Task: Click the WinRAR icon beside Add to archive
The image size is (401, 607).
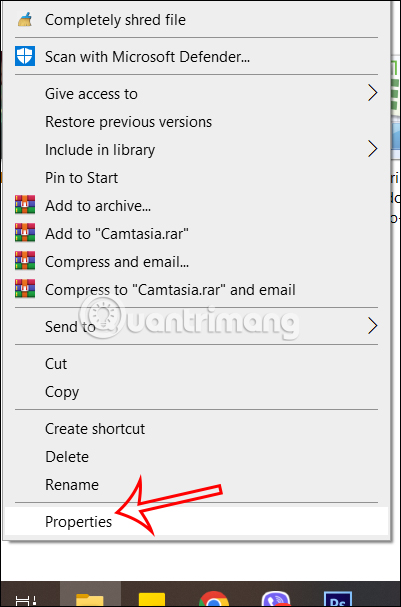Action: [x=25, y=205]
